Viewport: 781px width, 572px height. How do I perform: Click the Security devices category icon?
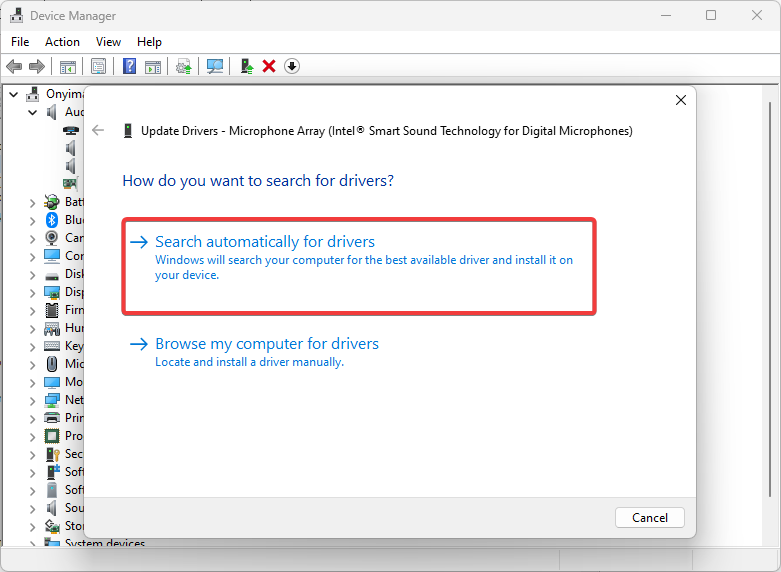pyautogui.click(x=52, y=454)
